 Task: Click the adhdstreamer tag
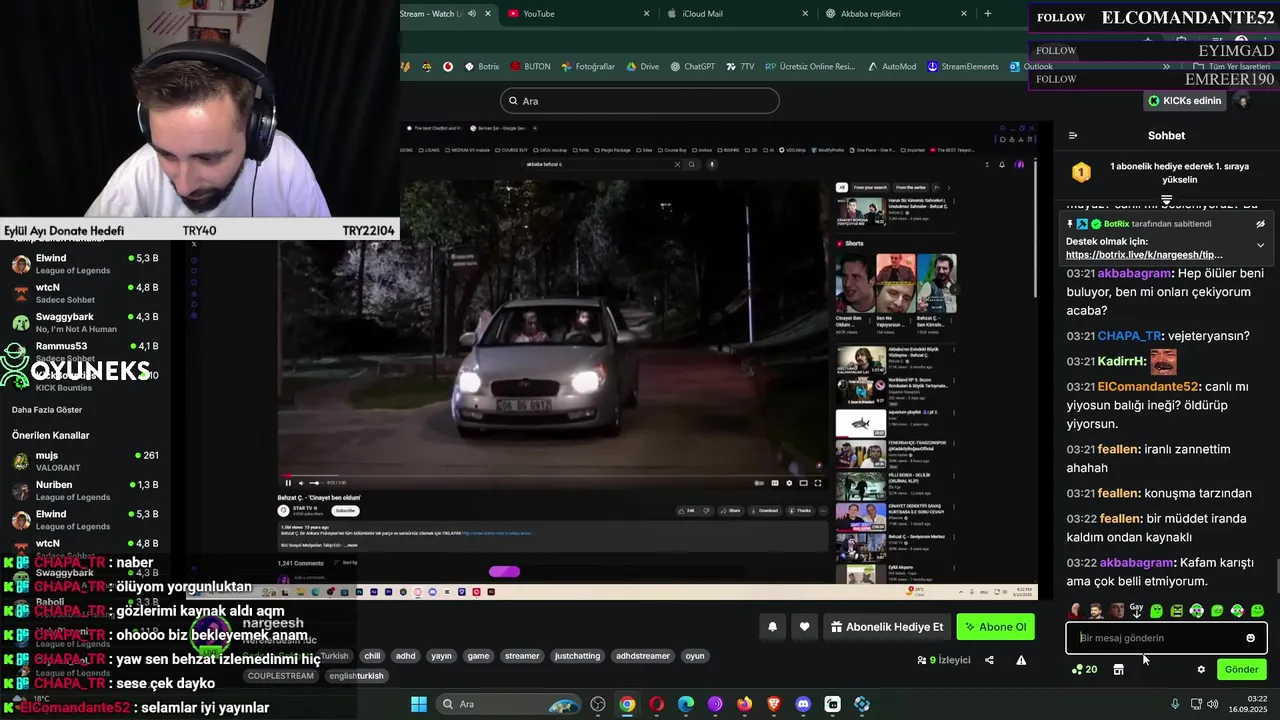(642, 656)
